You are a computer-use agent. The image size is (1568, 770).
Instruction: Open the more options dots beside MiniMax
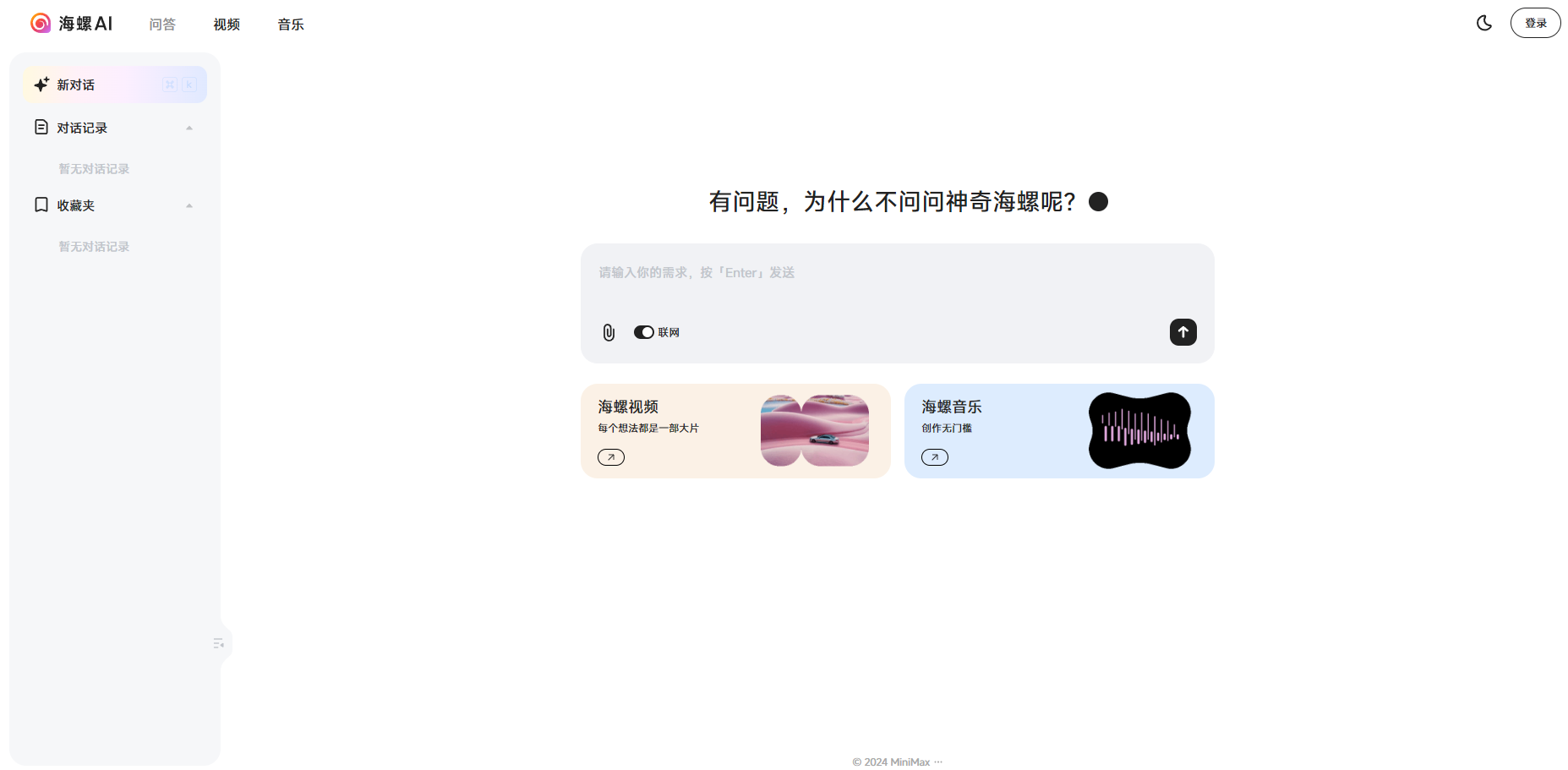click(x=938, y=762)
